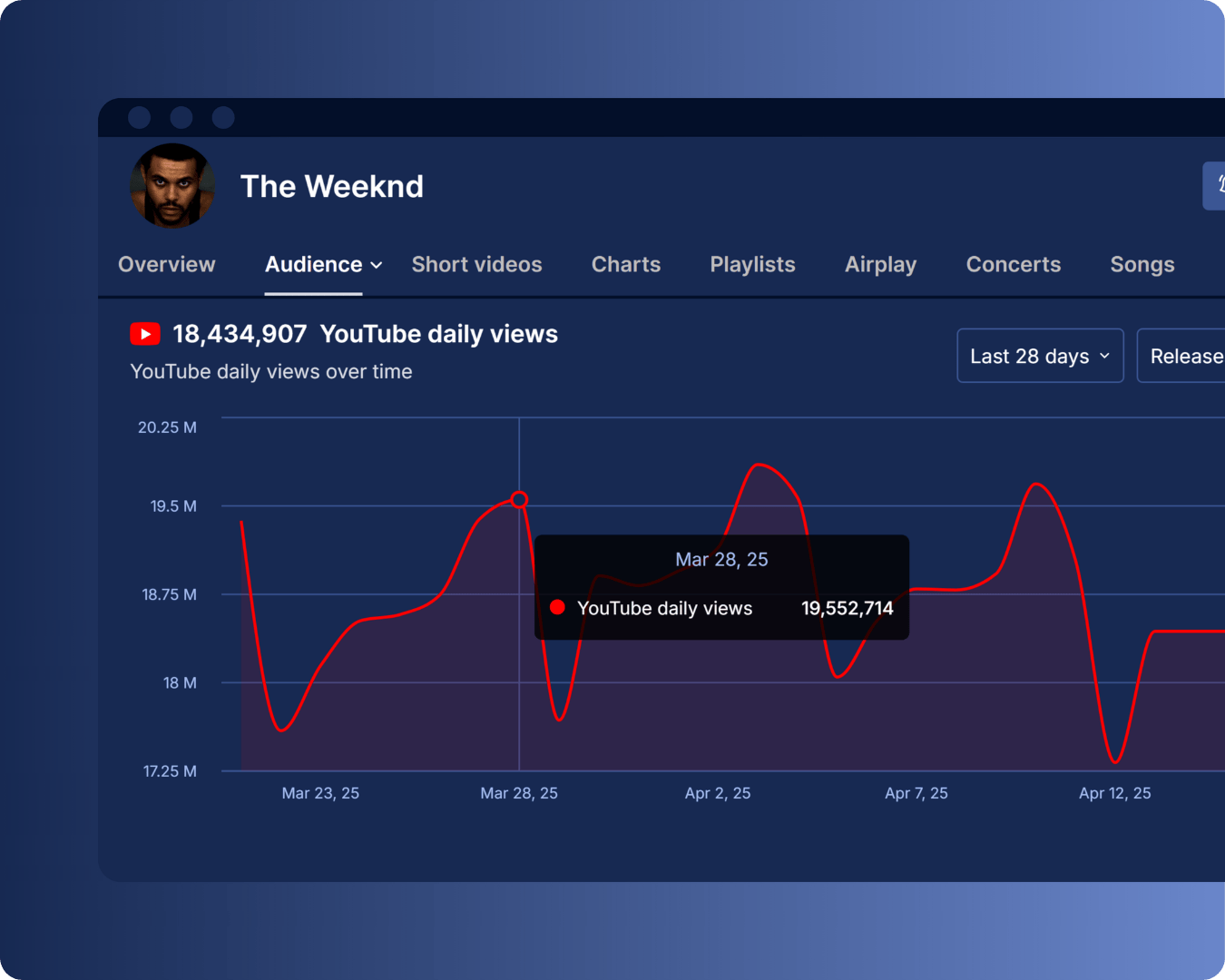Expand the Audience tab chevron
This screenshot has height=980, width=1225.
(376, 265)
